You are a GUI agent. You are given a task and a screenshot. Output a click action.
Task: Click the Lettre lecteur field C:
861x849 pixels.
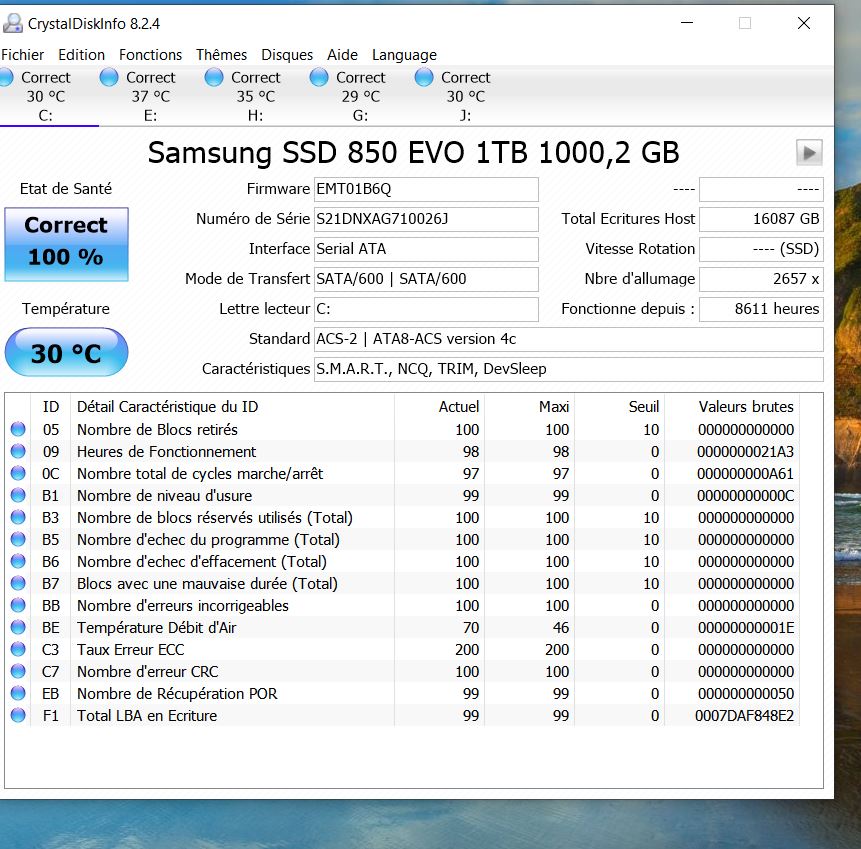click(426, 309)
